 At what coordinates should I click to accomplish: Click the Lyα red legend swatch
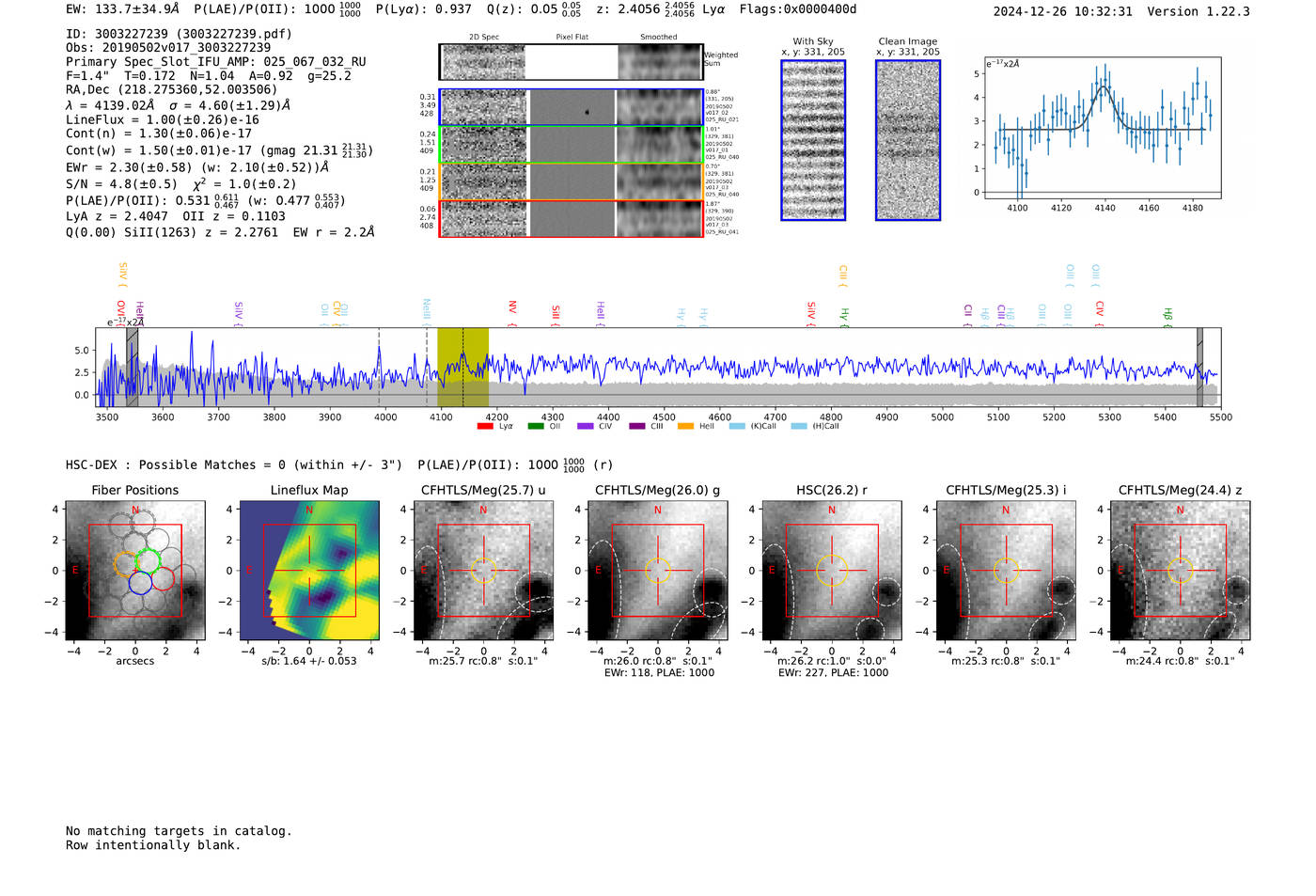click(x=485, y=427)
